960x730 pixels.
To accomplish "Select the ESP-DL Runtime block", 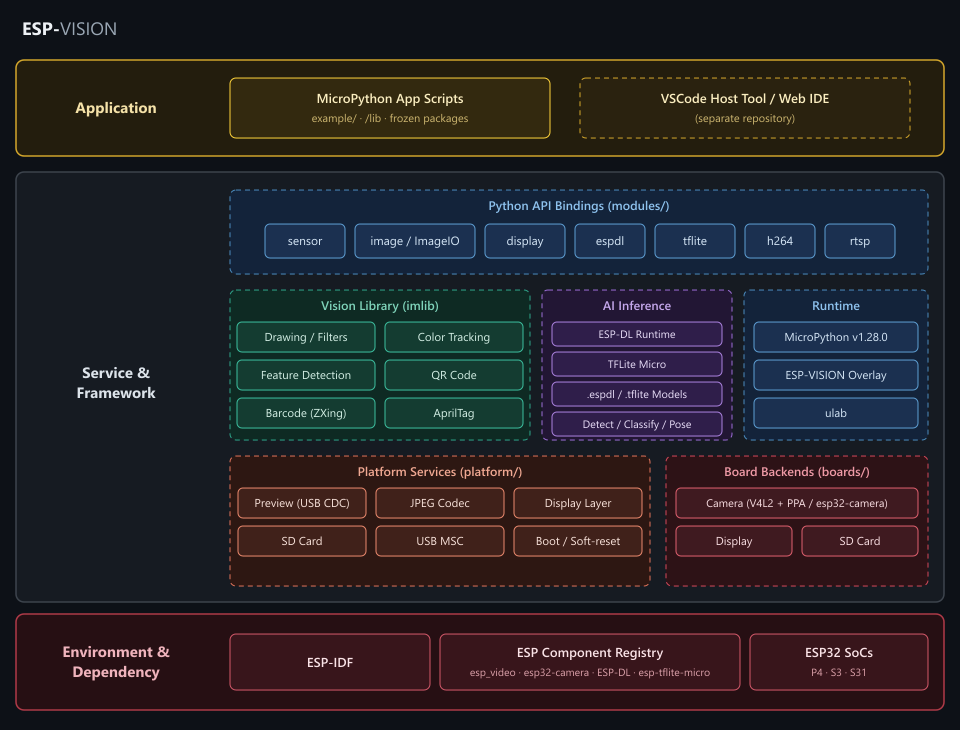I will tap(637, 334).
